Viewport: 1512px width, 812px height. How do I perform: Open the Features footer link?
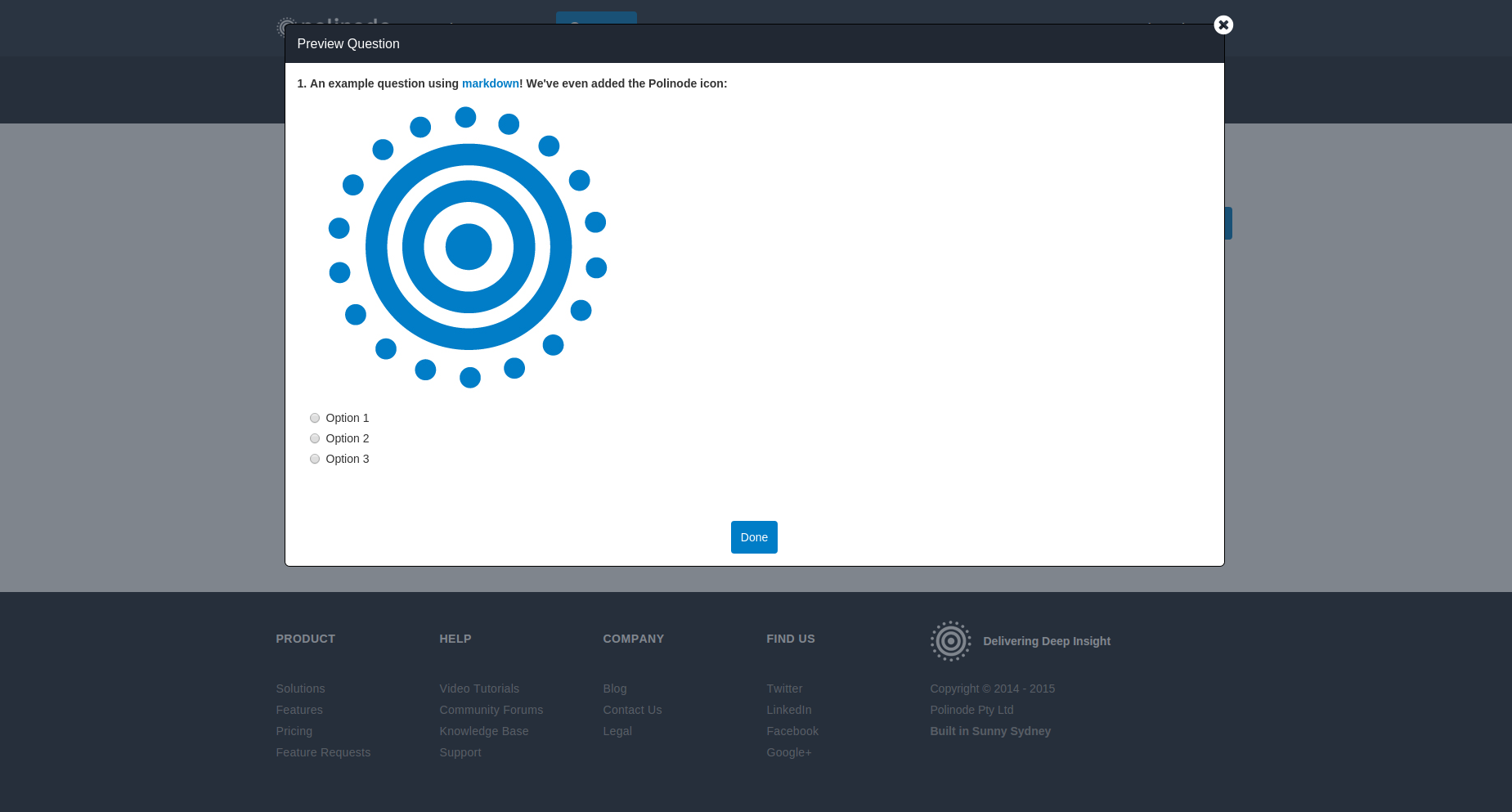point(299,710)
